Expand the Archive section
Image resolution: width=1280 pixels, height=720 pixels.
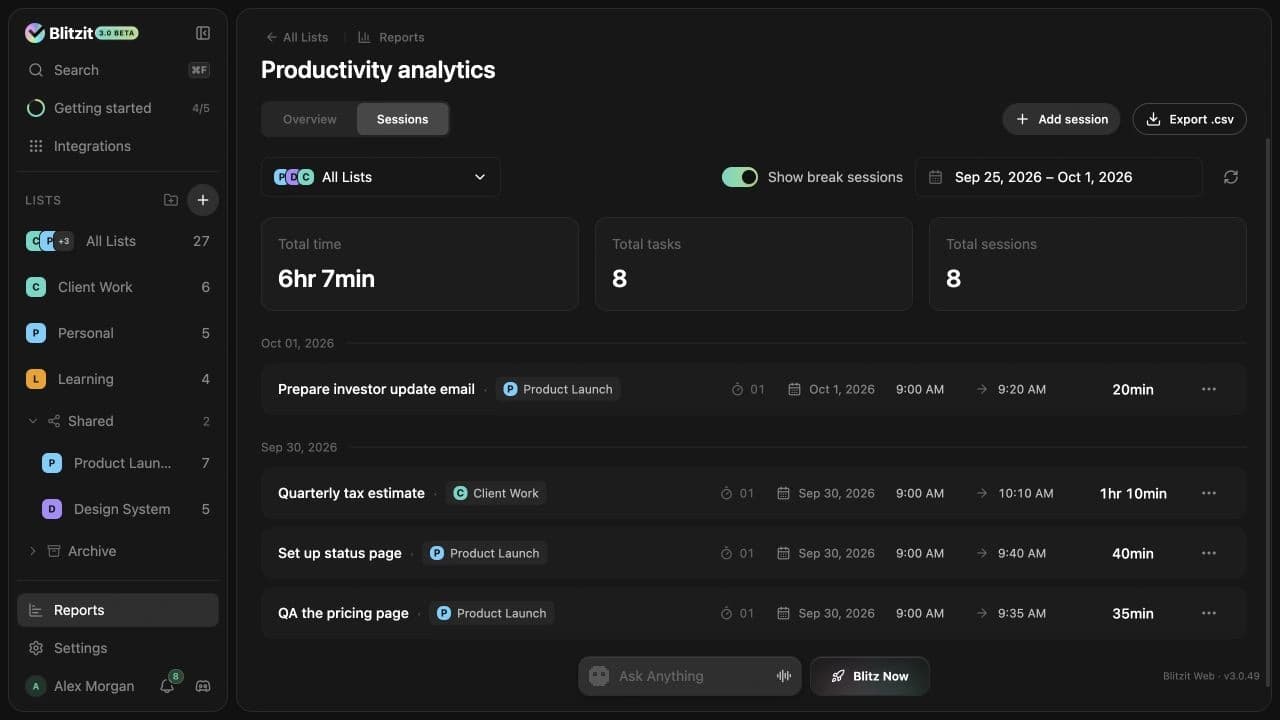click(x=32, y=551)
